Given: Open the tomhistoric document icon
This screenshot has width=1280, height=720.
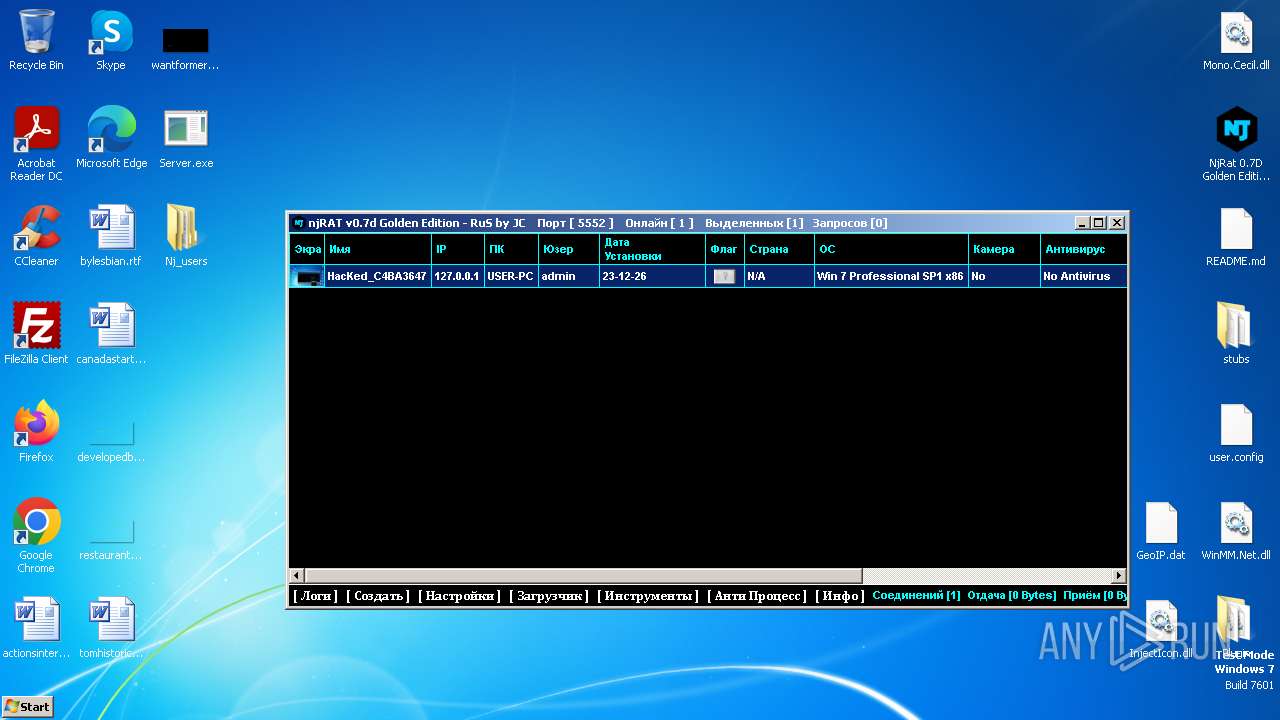Looking at the screenshot, I should [x=111, y=628].
